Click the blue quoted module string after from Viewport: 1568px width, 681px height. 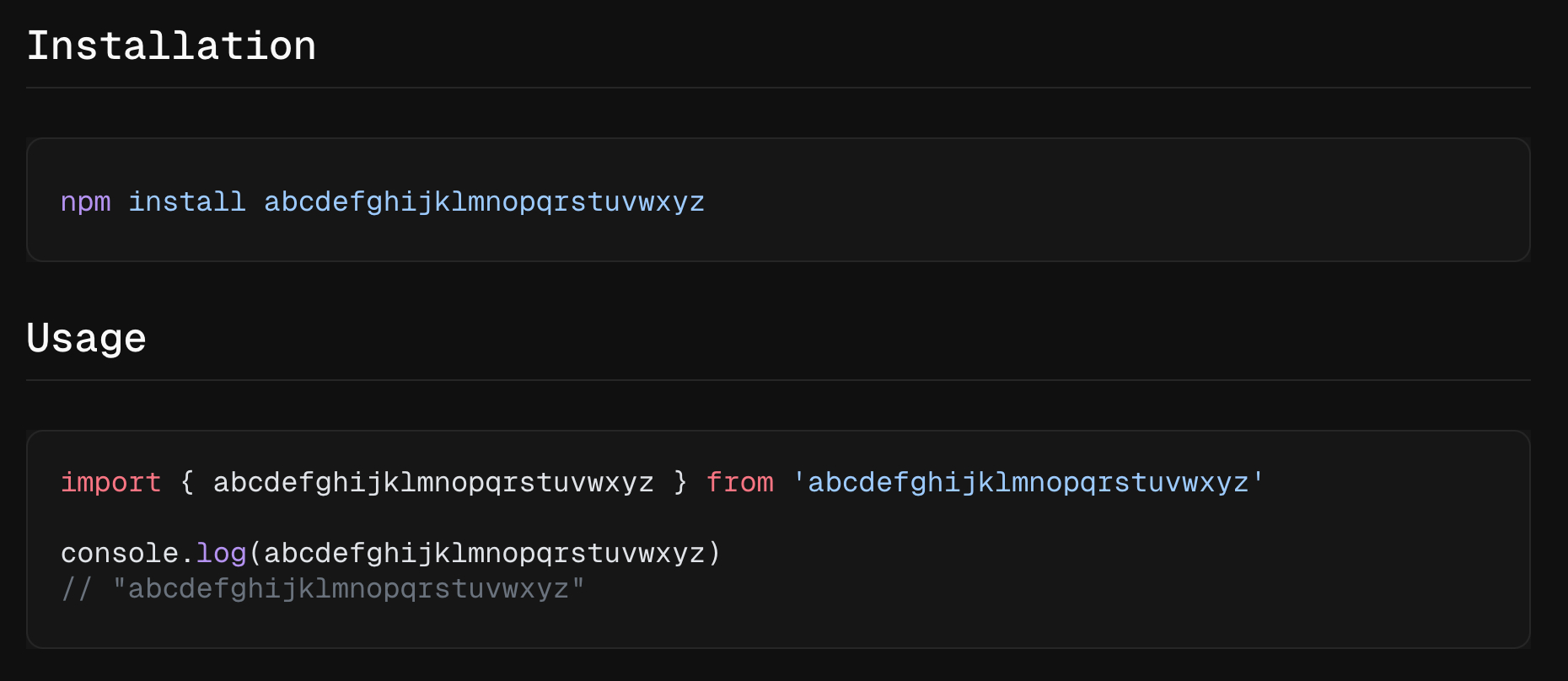point(1028,483)
